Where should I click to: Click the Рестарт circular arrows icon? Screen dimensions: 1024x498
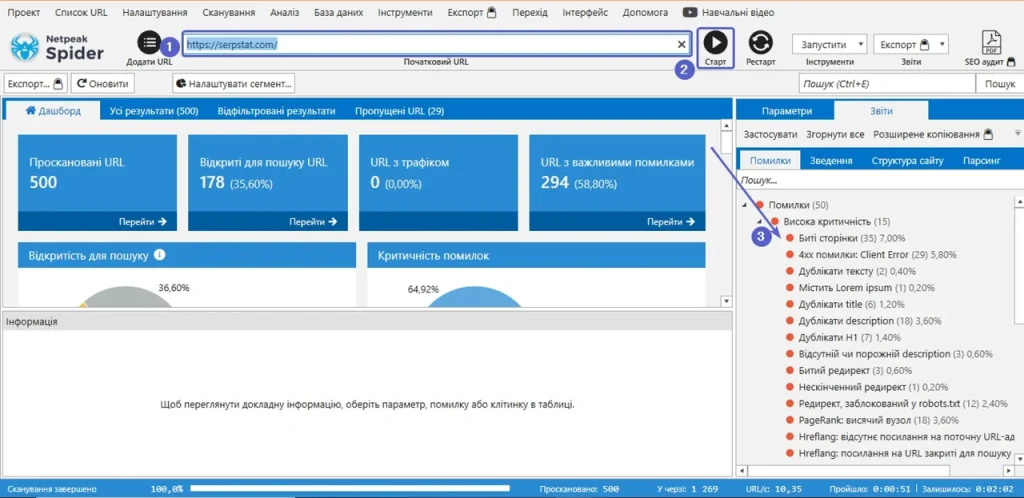[x=760, y=43]
